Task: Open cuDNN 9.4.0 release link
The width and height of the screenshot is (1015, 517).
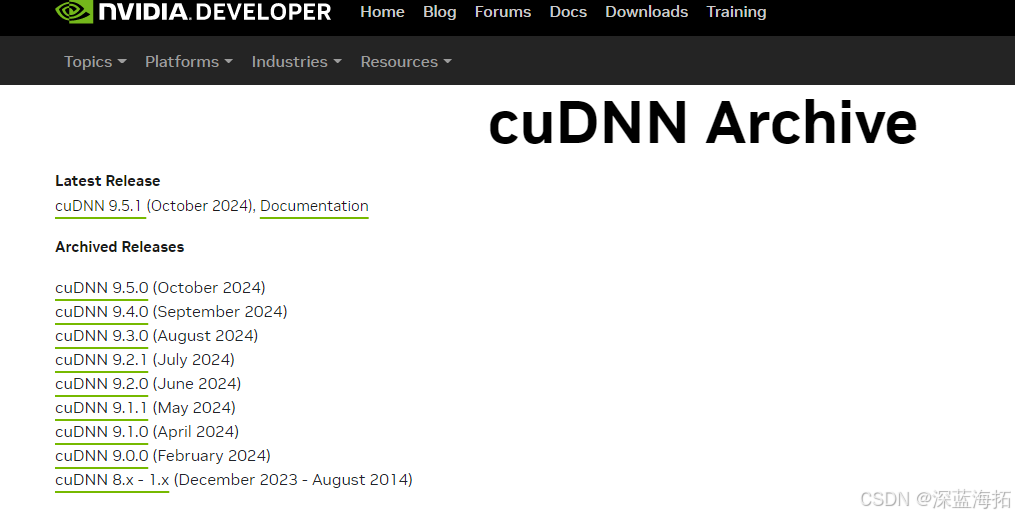Action: pyautogui.click(x=102, y=311)
